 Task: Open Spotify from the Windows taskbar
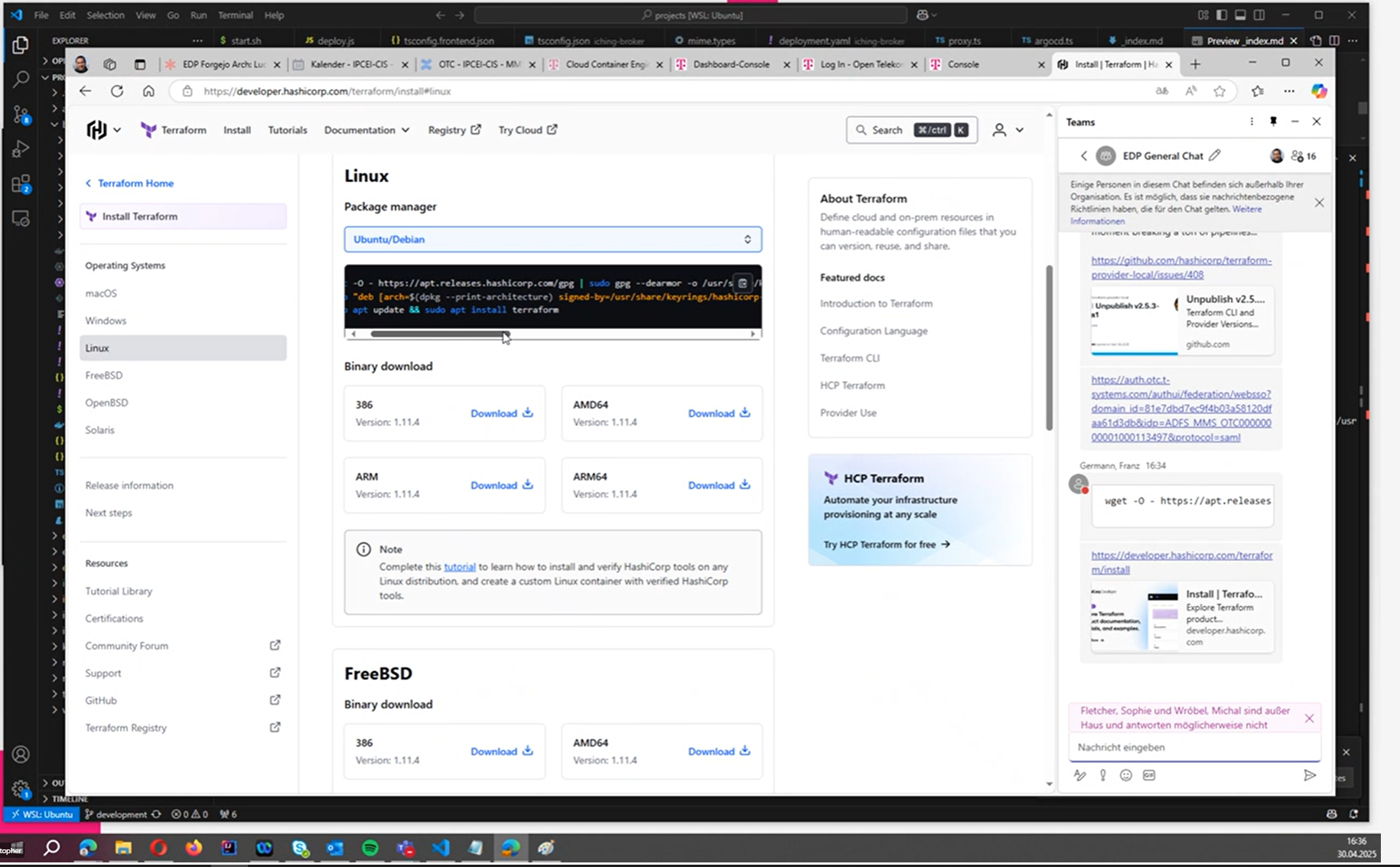pos(370,848)
